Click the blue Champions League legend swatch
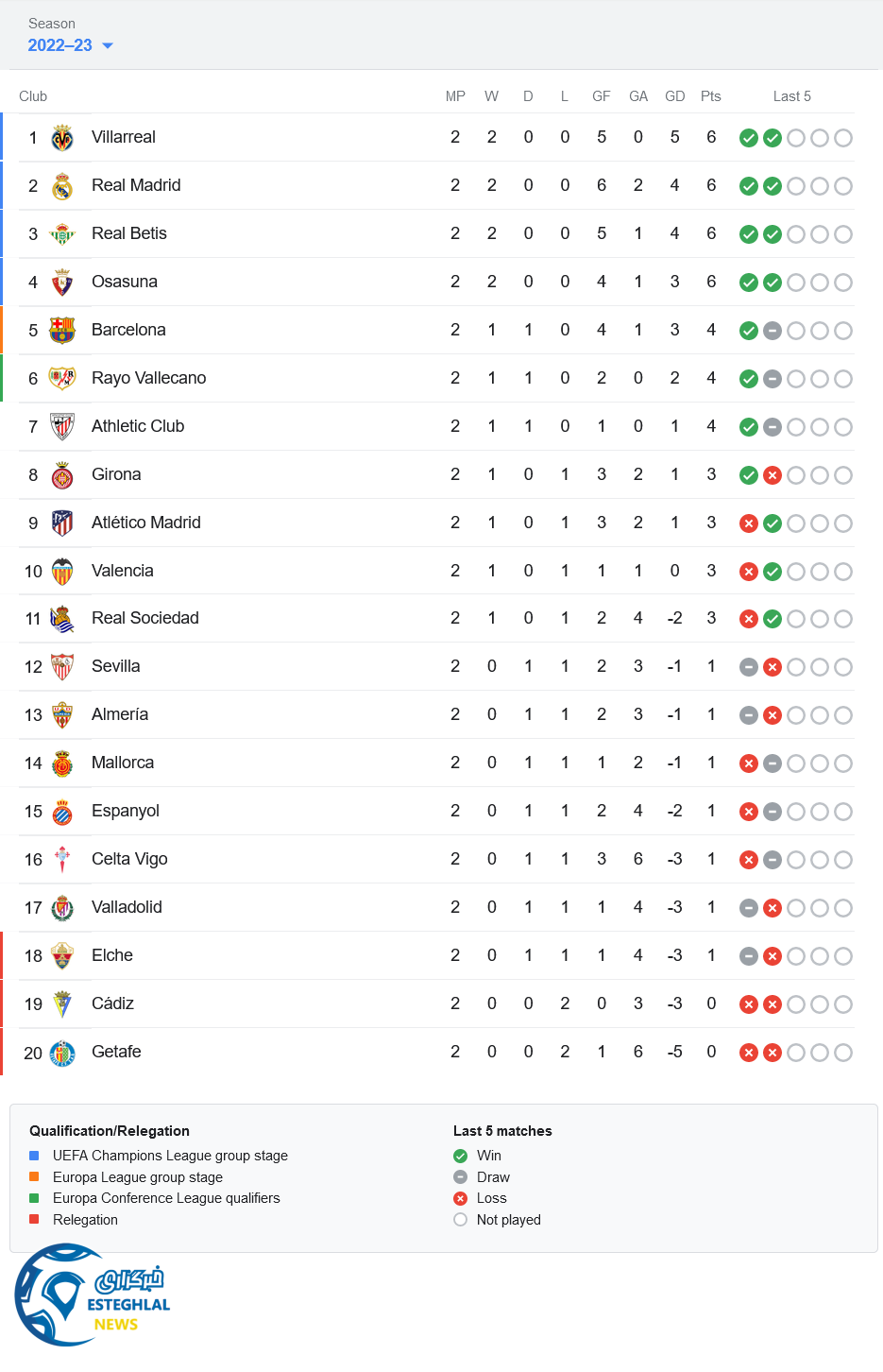This screenshot has width=883, height=1372. [x=34, y=1156]
